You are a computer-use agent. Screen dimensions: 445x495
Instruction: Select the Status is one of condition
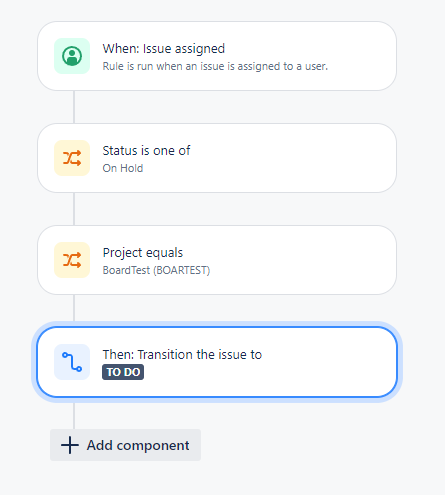point(217,158)
